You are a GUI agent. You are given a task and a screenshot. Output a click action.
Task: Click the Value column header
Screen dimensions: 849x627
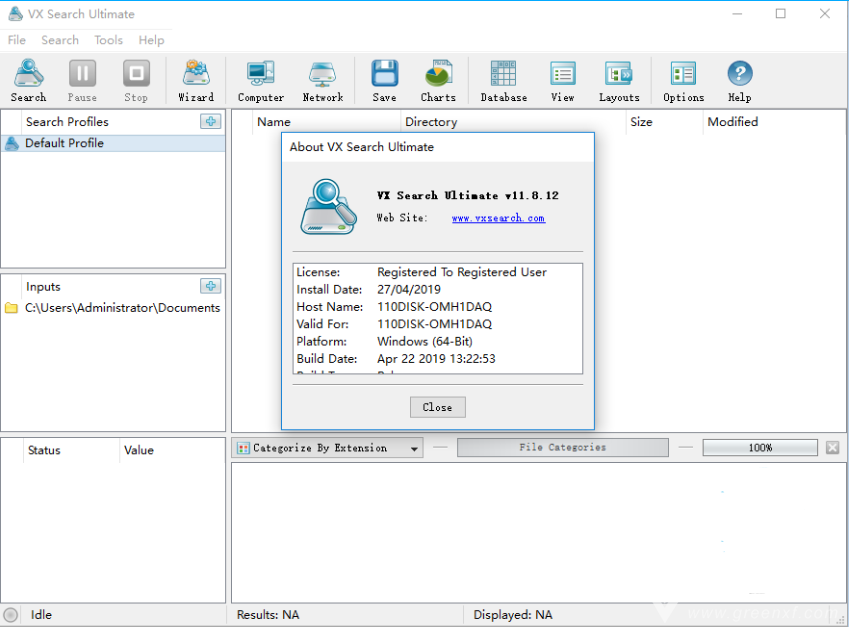139,450
